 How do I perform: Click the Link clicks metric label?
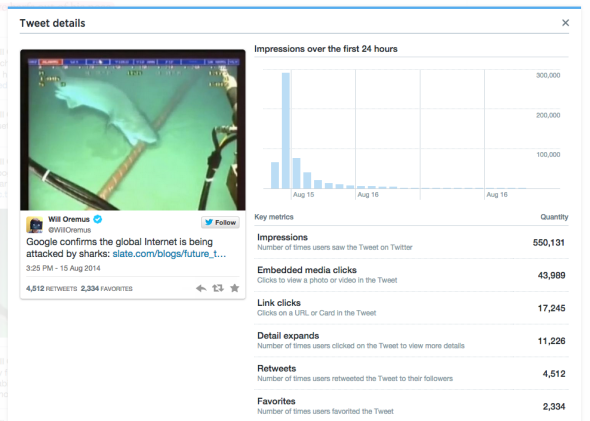pyautogui.click(x=279, y=303)
